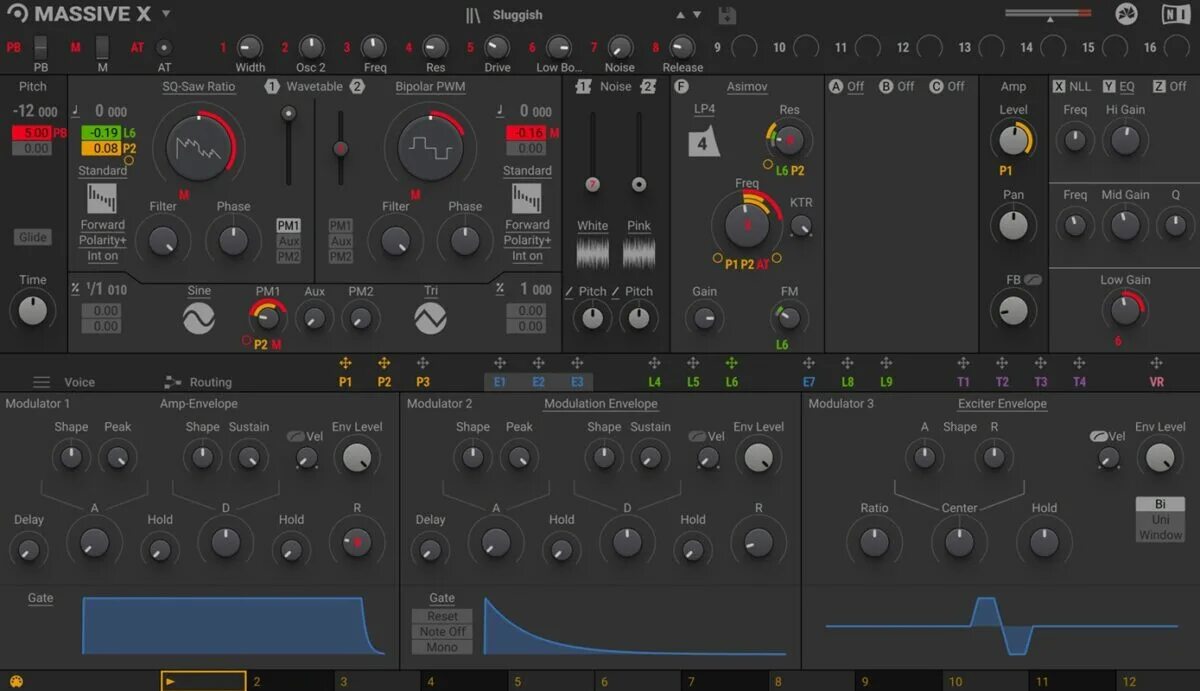Open oscillator 1 Standard mode menu
Viewport: 1200px width, 691px height.
[103, 171]
